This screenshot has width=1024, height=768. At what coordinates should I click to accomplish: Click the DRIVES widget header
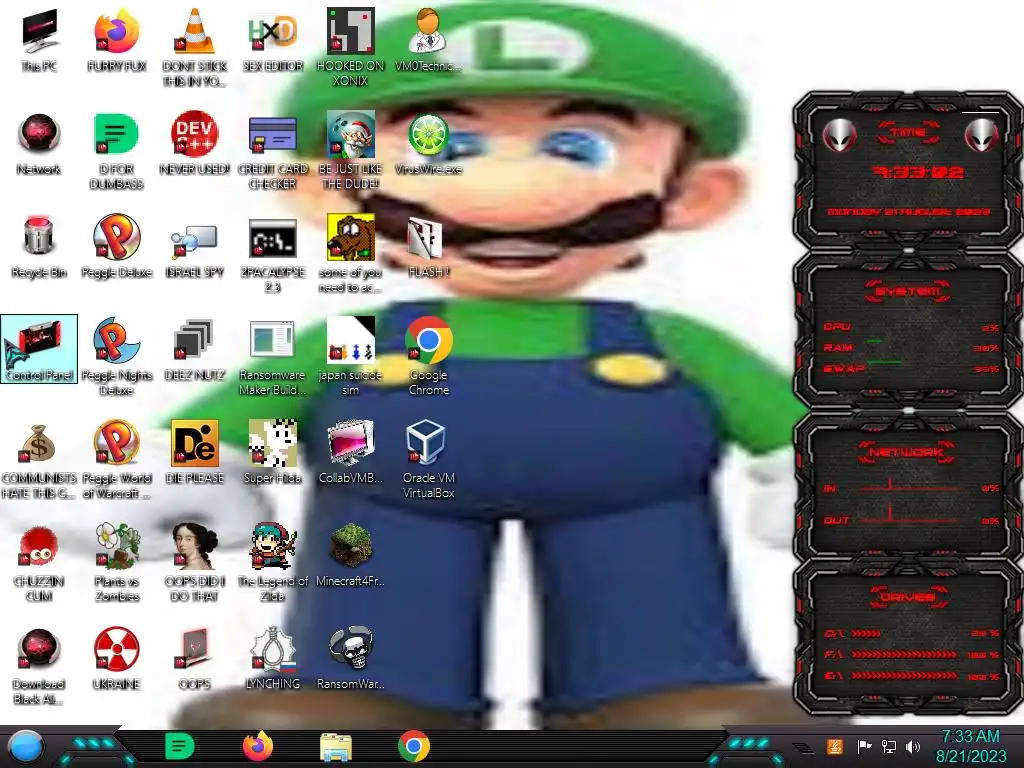click(x=908, y=598)
